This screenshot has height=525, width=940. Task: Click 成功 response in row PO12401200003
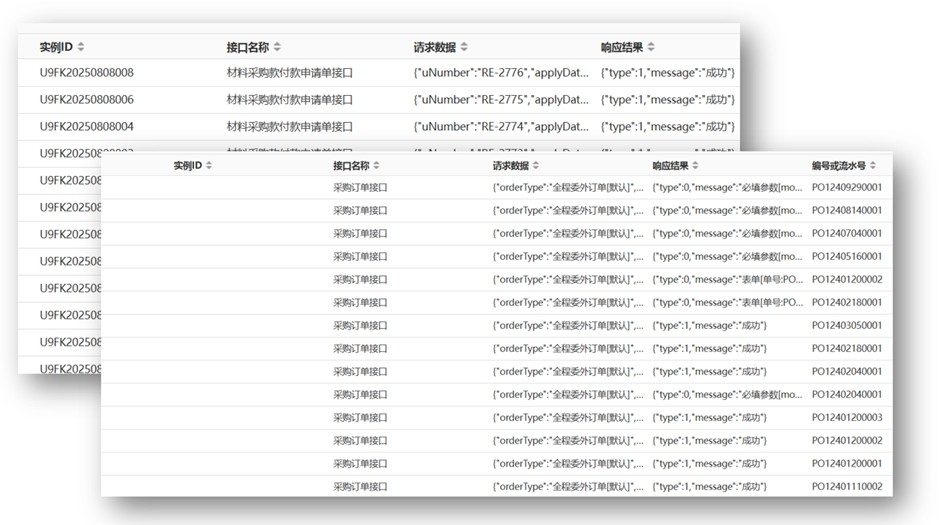[710, 418]
